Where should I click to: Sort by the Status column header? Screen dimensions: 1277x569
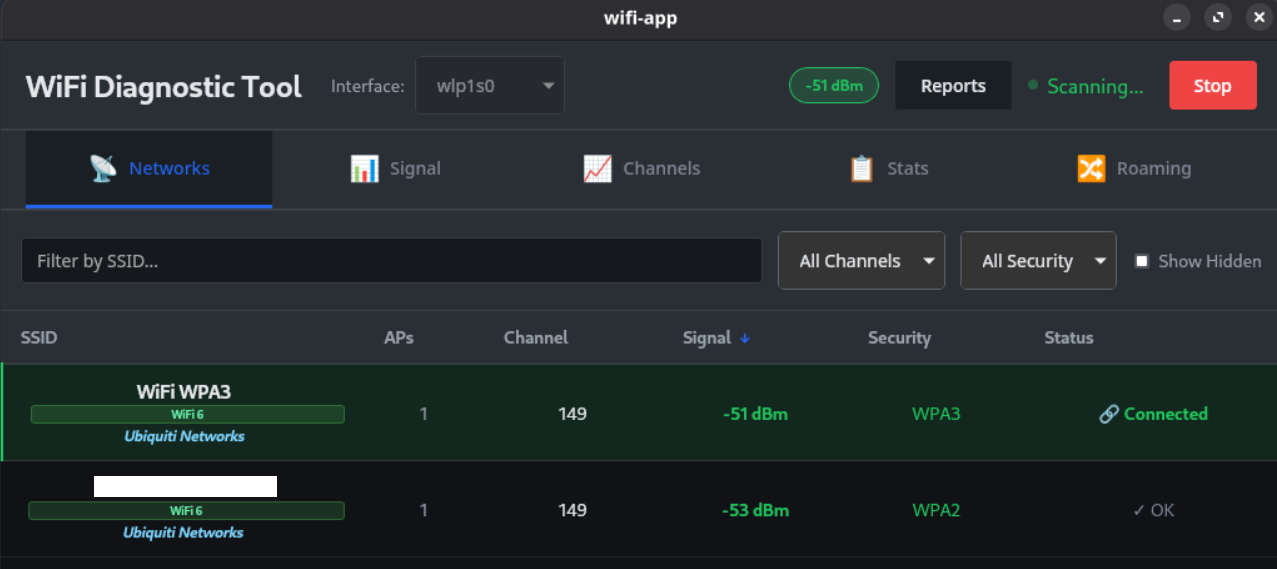pos(1069,338)
